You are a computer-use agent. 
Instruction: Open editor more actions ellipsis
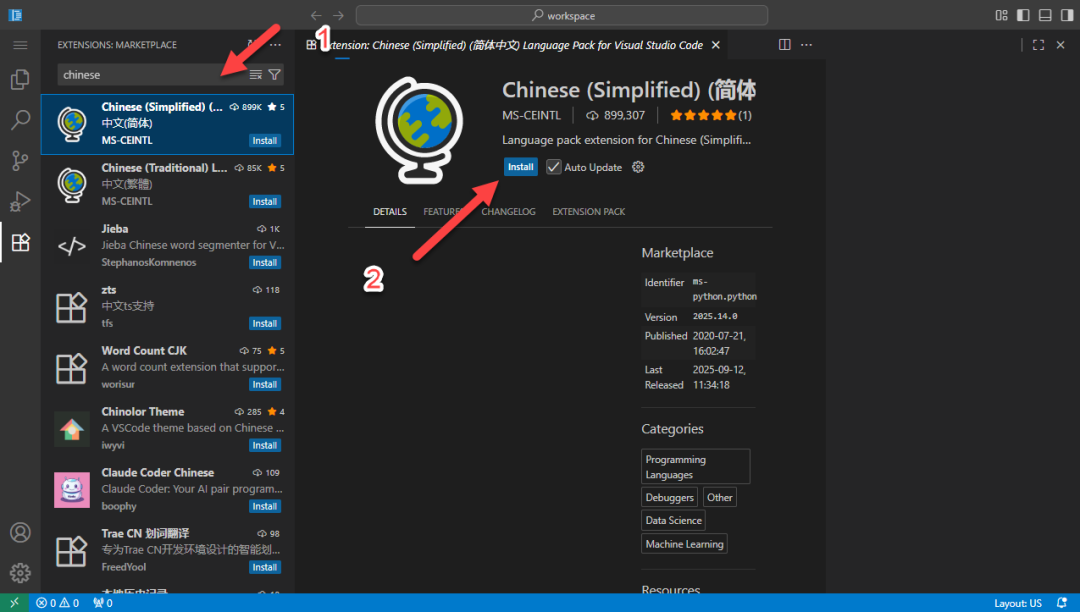(807, 45)
